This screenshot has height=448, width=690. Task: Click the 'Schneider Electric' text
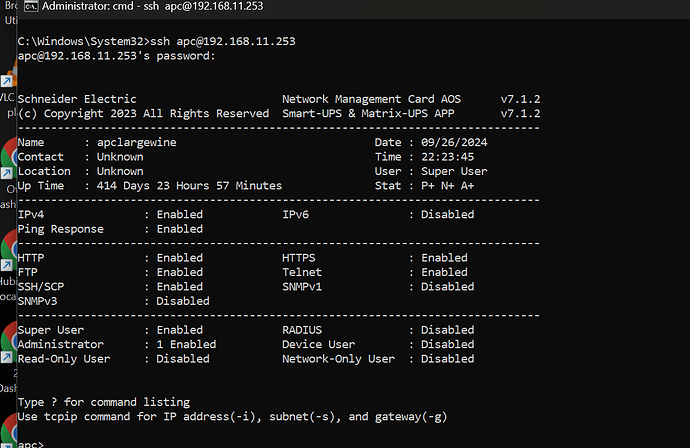(x=77, y=99)
